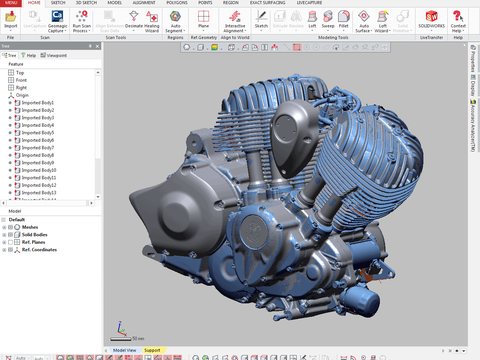This screenshot has width=480, height=360.
Task: Enable the Ref. Planes visibility checkbox
Action: click(11, 242)
